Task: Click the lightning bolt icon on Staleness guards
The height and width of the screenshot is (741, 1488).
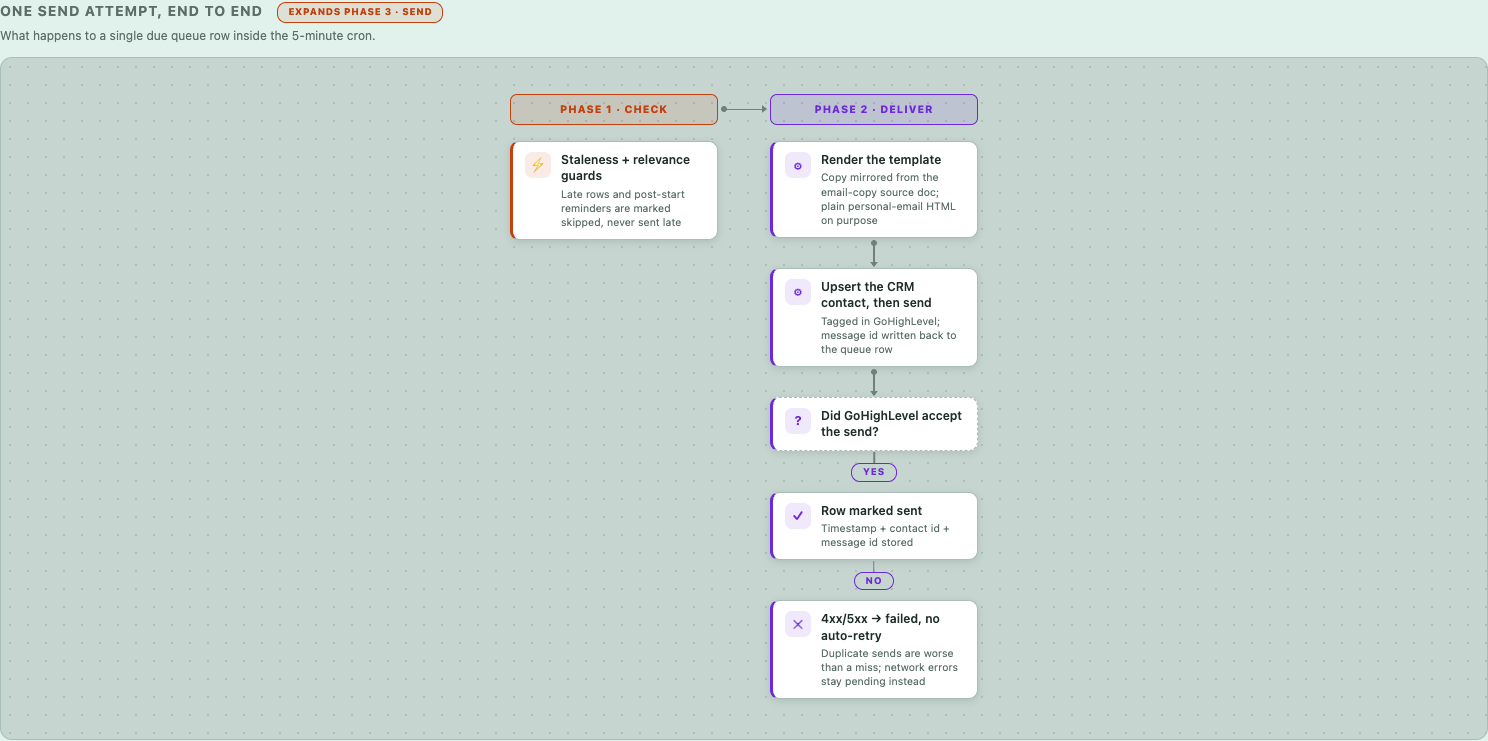Action: click(538, 166)
